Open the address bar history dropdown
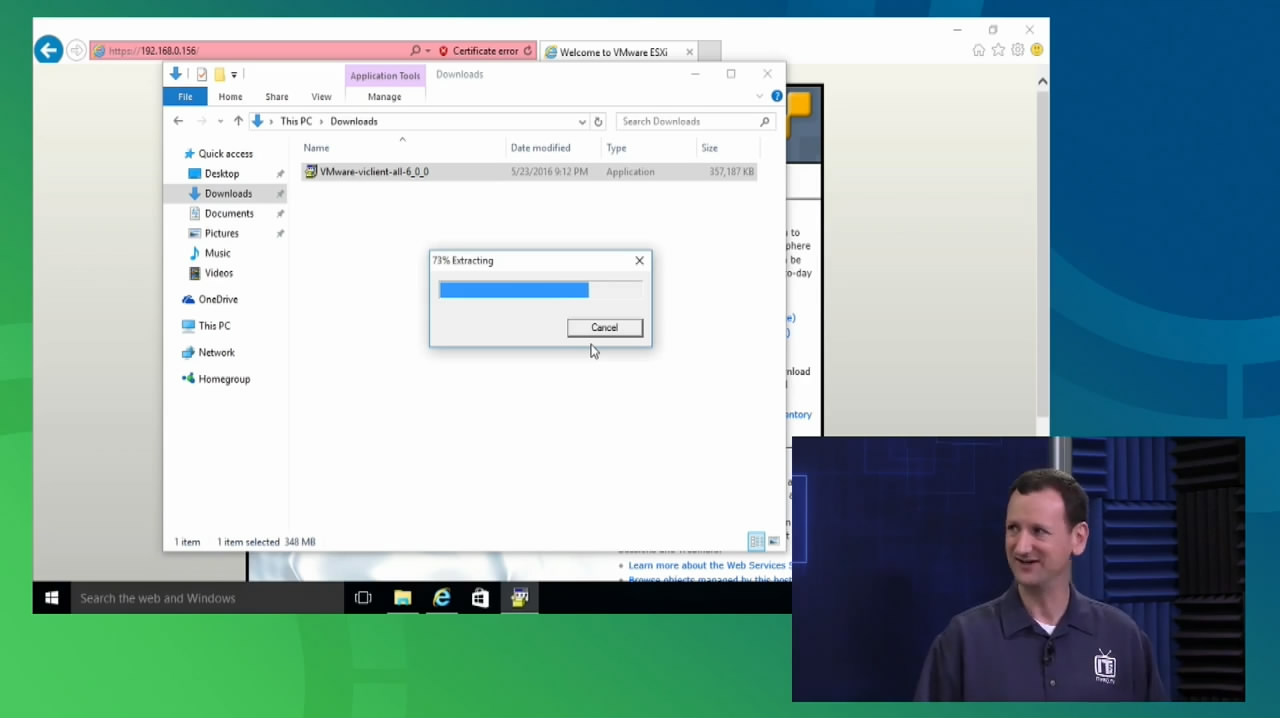This screenshot has height=718, width=1280. coord(582,122)
